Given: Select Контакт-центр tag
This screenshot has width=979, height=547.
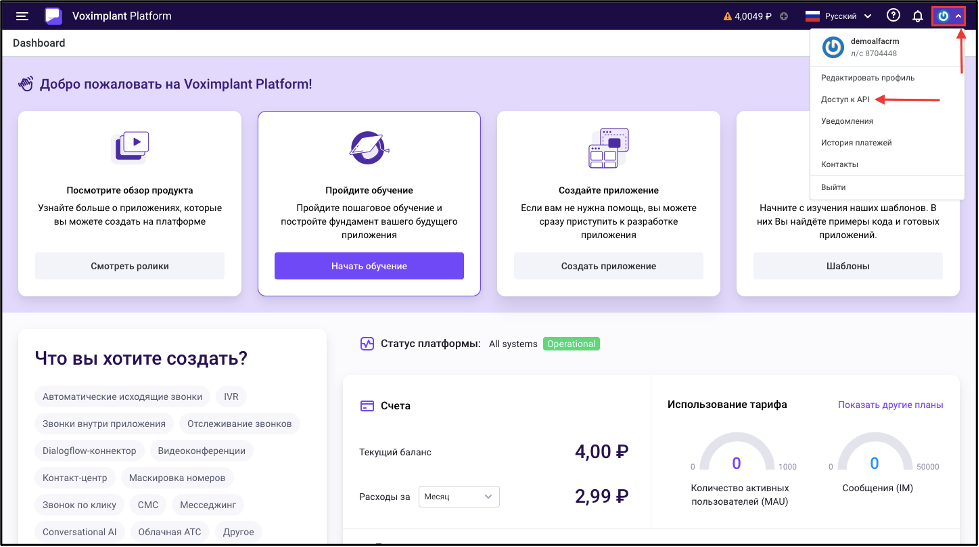Looking at the screenshot, I should [x=75, y=478].
